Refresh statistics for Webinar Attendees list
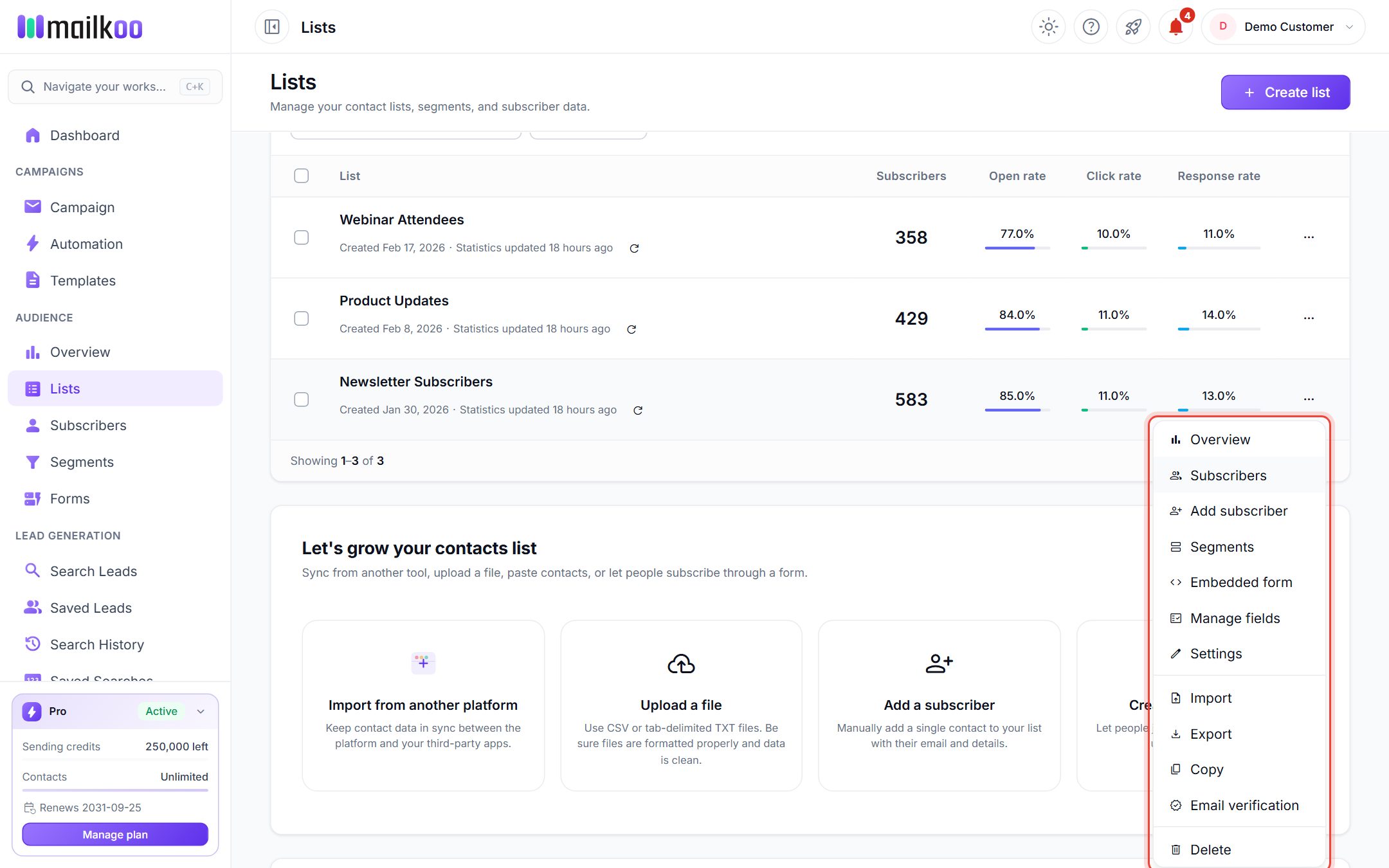 [634, 248]
